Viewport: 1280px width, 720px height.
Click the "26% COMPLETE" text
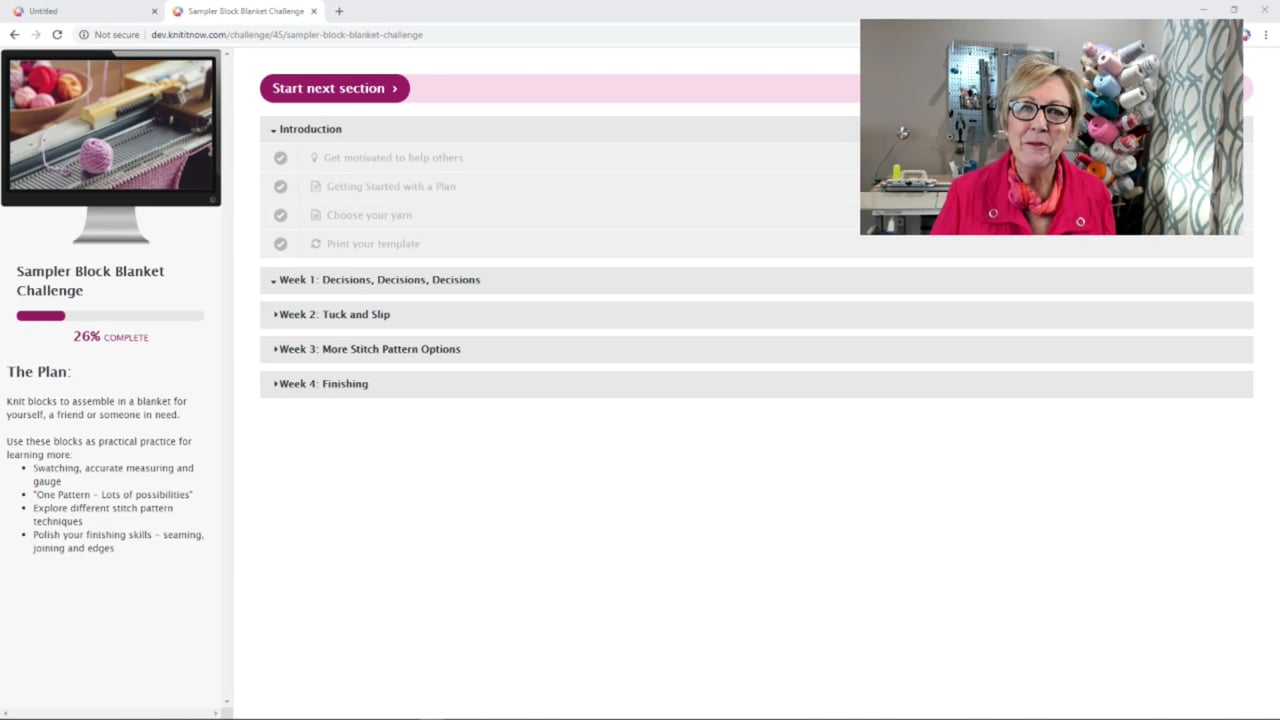tap(110, 337)
